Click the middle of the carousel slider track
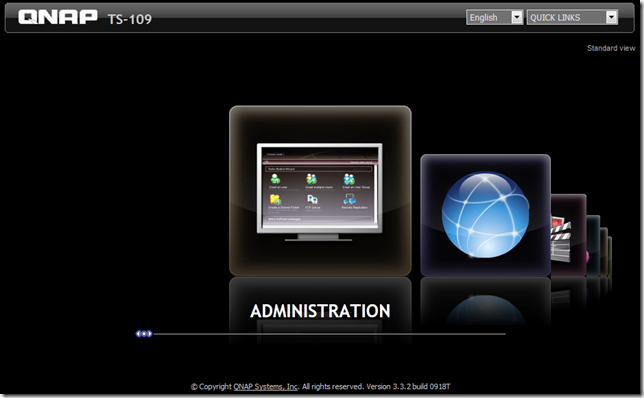644x398 pixels. click(x=329, y=334)
